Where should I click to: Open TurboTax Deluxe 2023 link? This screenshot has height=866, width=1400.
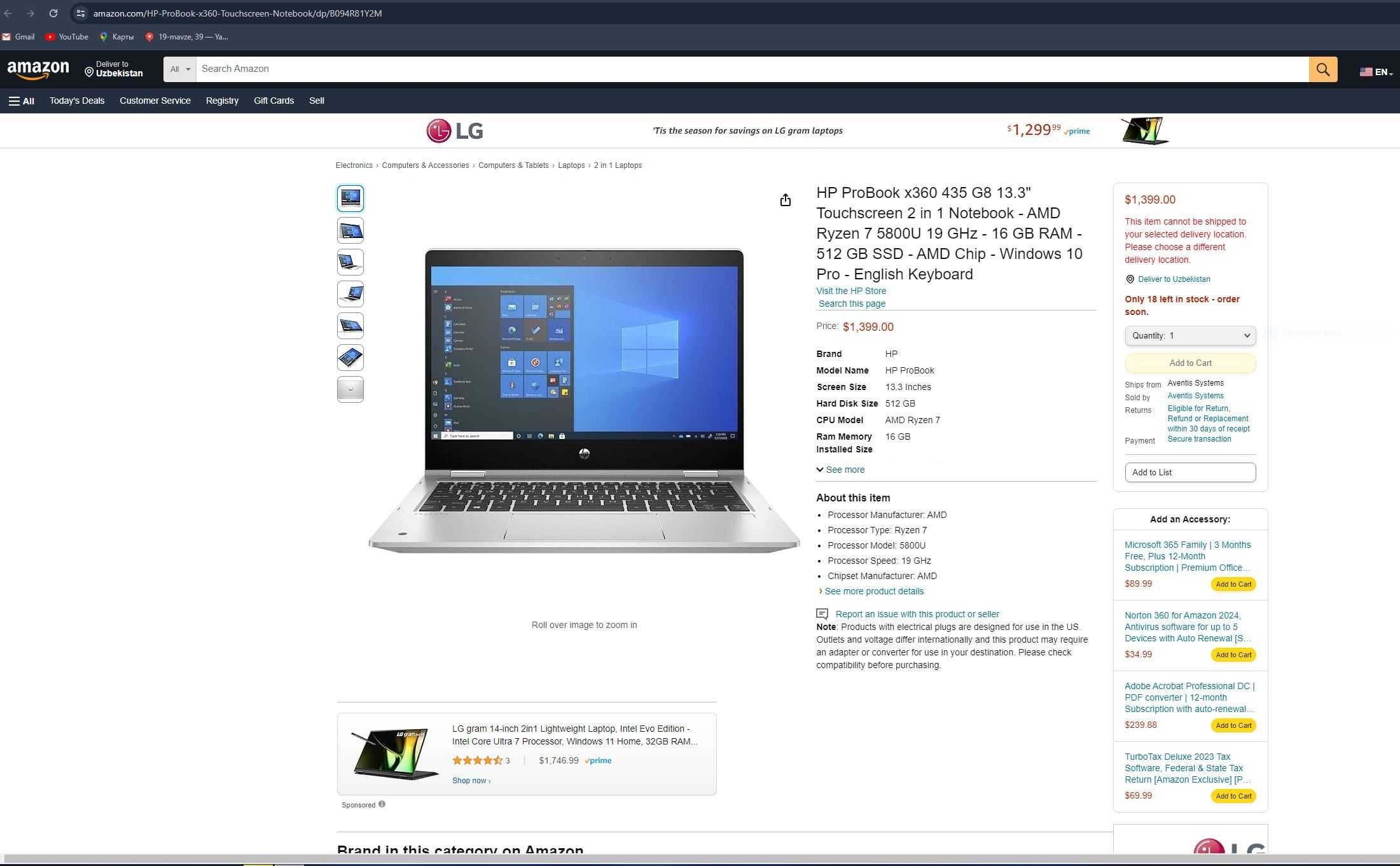coord(1188,768)
